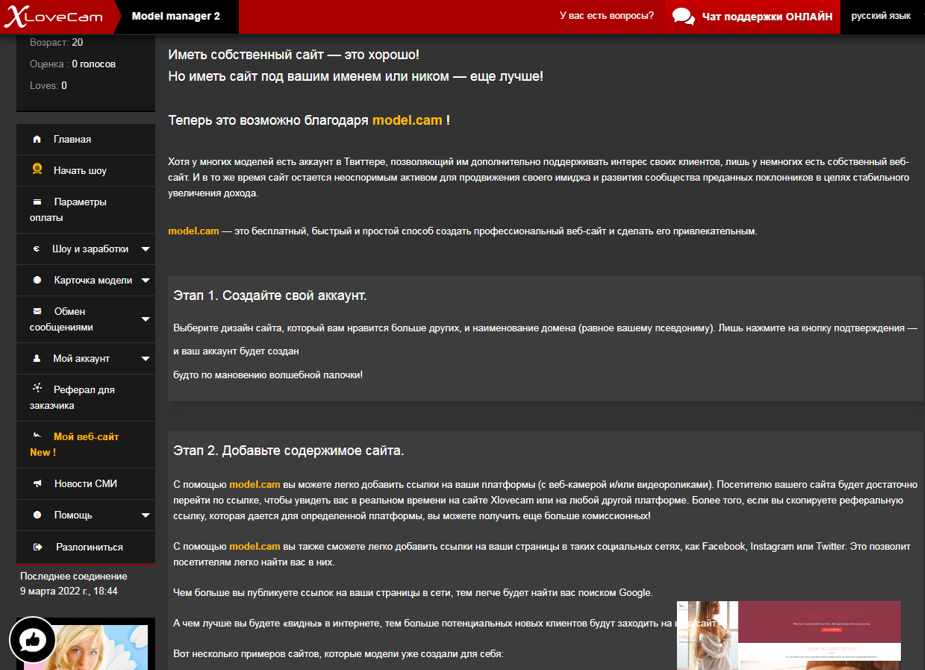Open the Начать шоу menu item
The image size is (925, 670).
(86, 170)
